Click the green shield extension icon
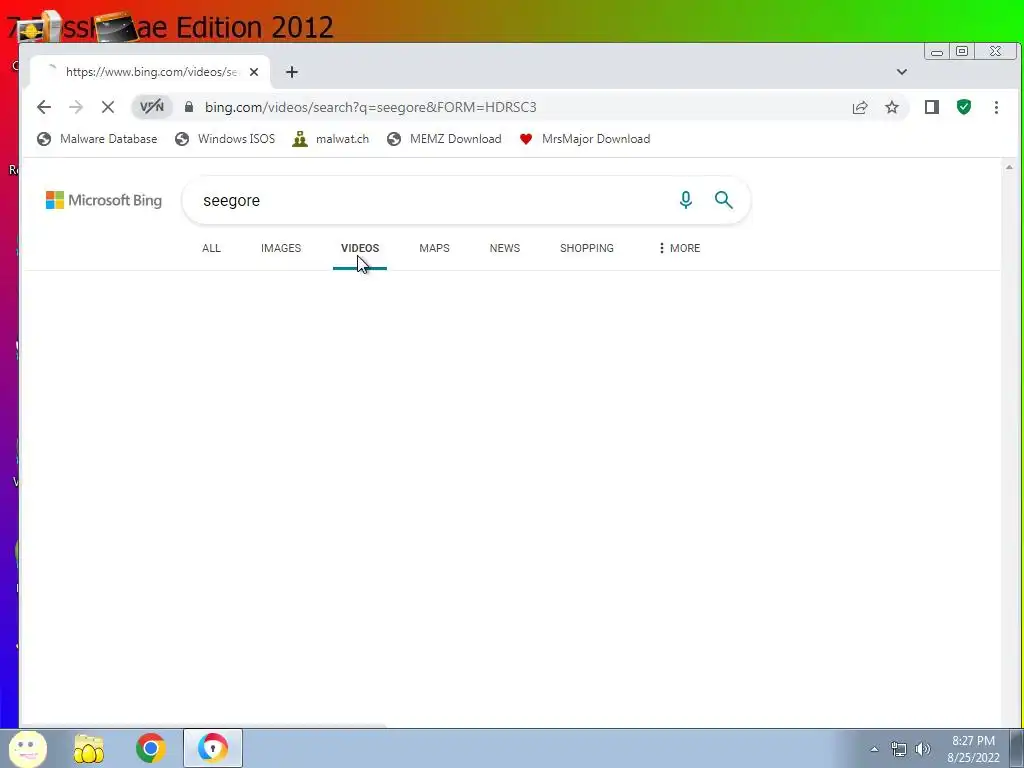Screen dimensions: 1024x768 pos(964,107)
